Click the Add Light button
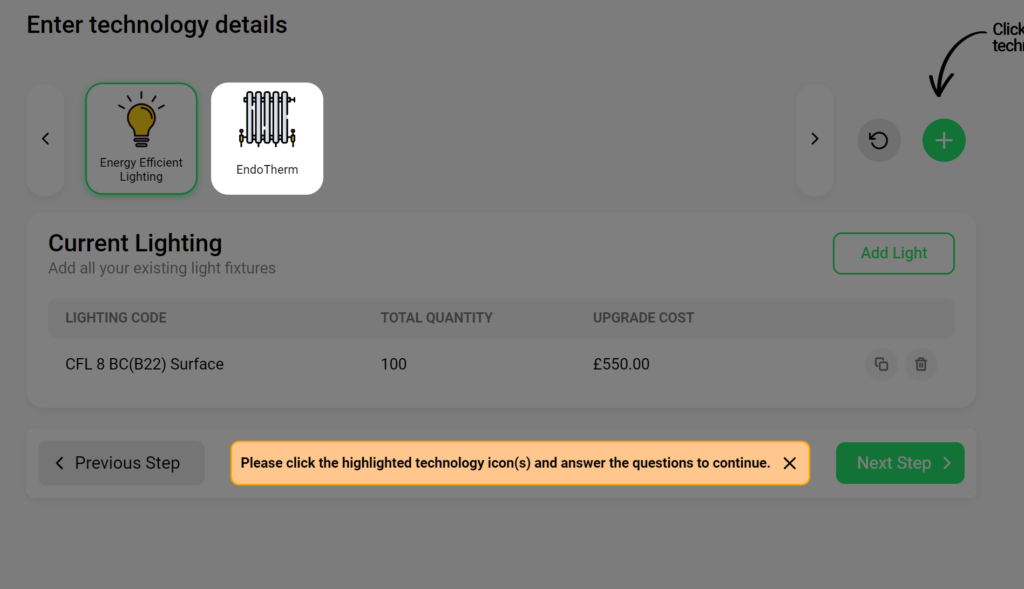 pos(893,253)
